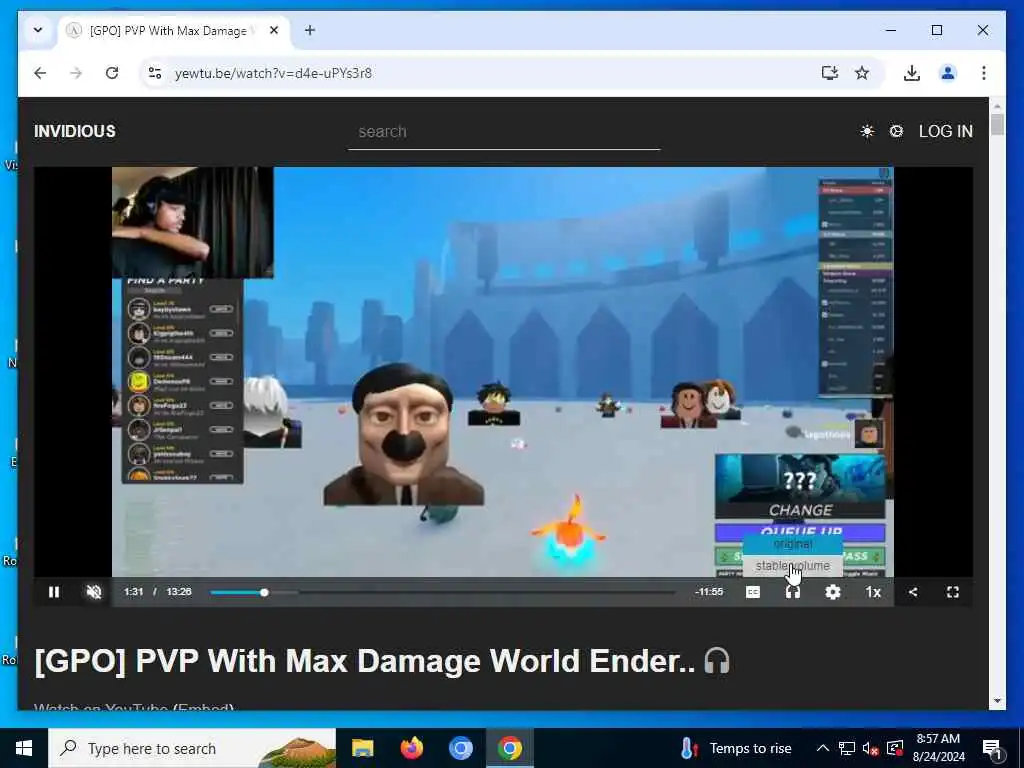
Task: Focus the Invidious search field
Action: click(504, 132)
